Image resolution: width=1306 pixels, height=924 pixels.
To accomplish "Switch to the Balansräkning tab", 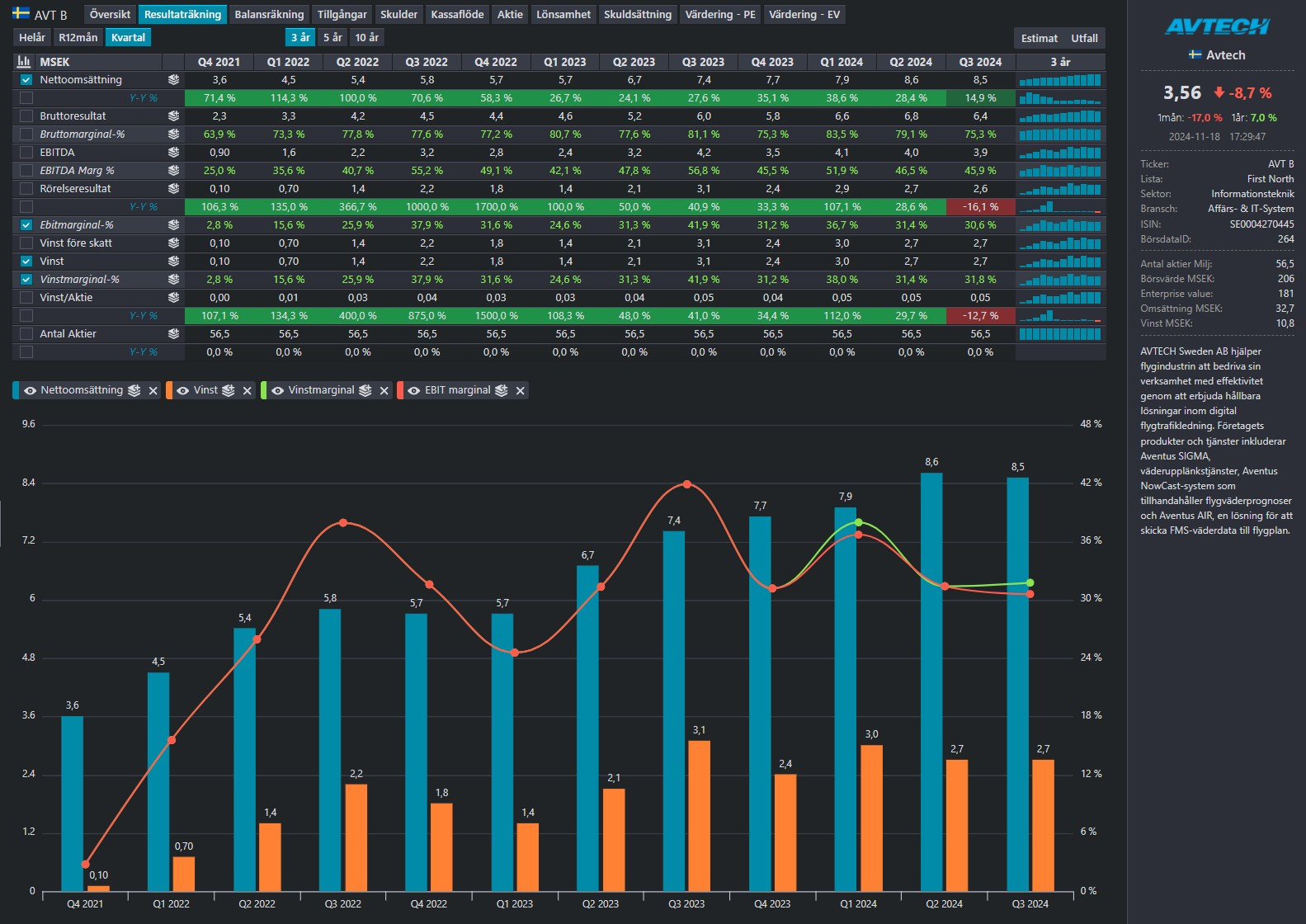I will [269, 14].
